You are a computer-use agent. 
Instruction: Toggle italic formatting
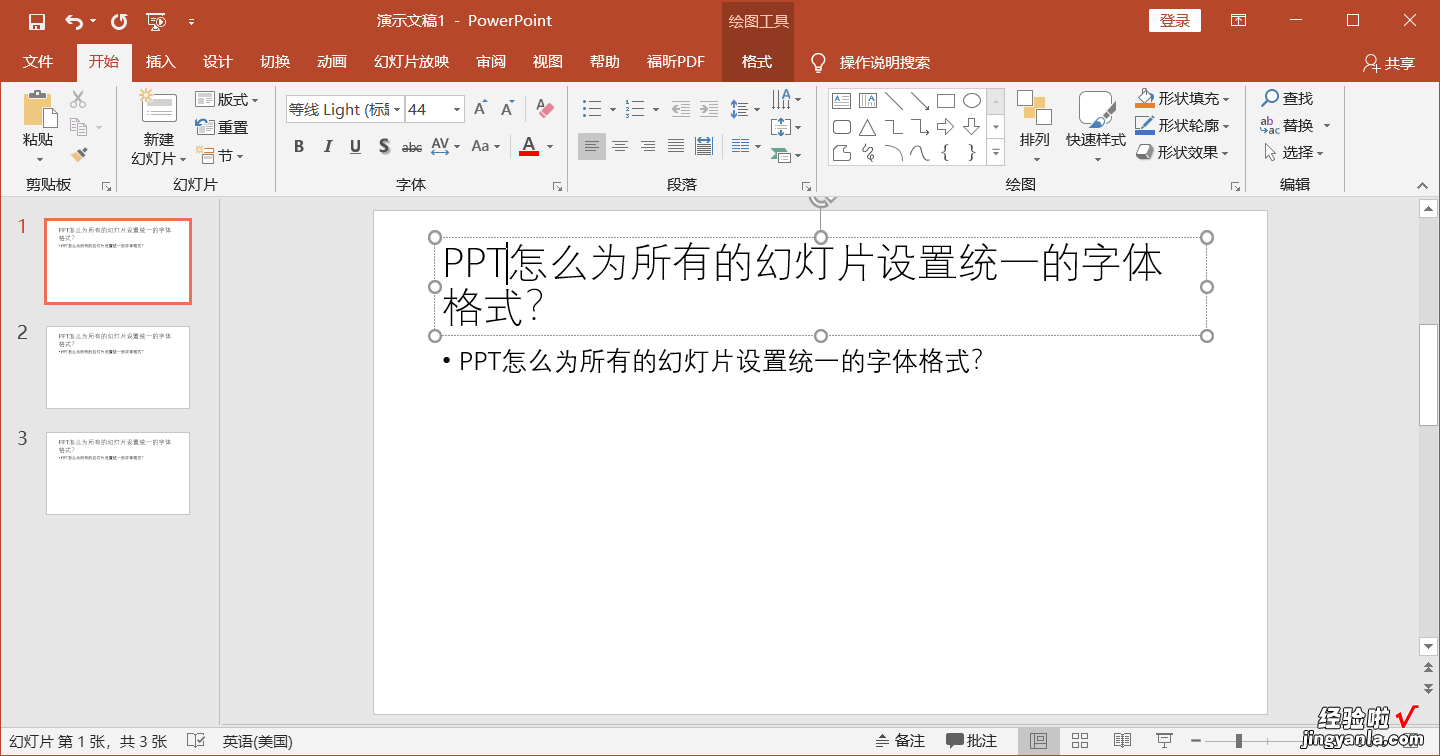[x=327, y=147]
